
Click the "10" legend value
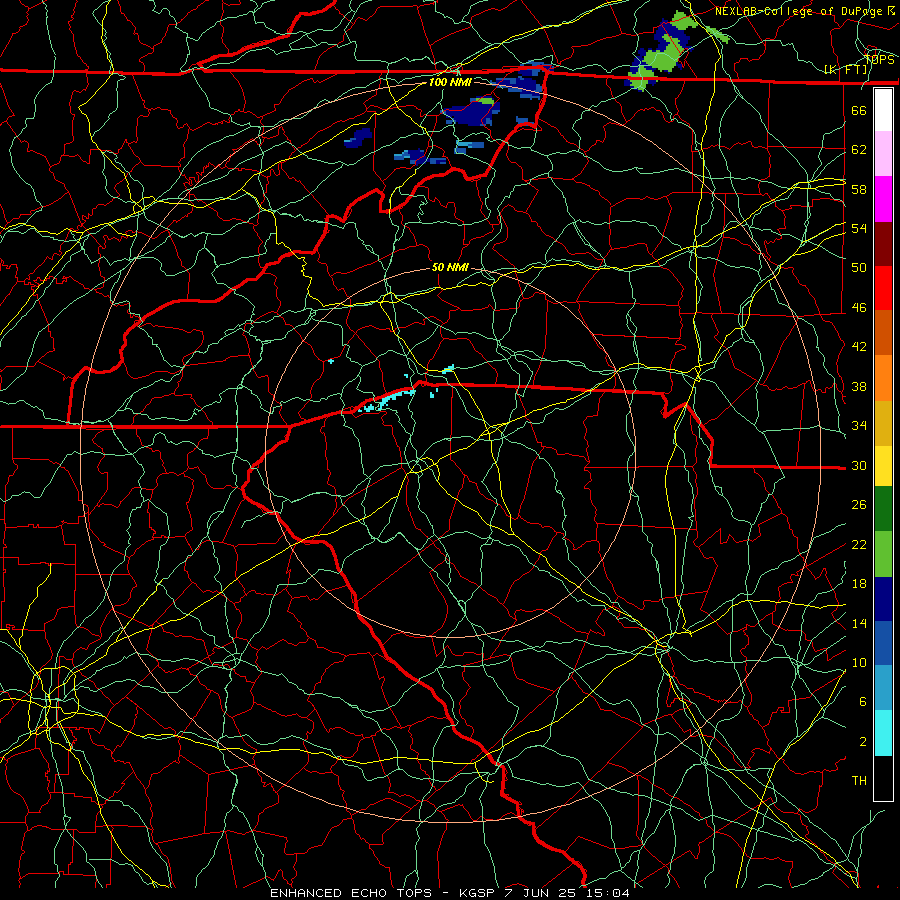click(859, 662)
